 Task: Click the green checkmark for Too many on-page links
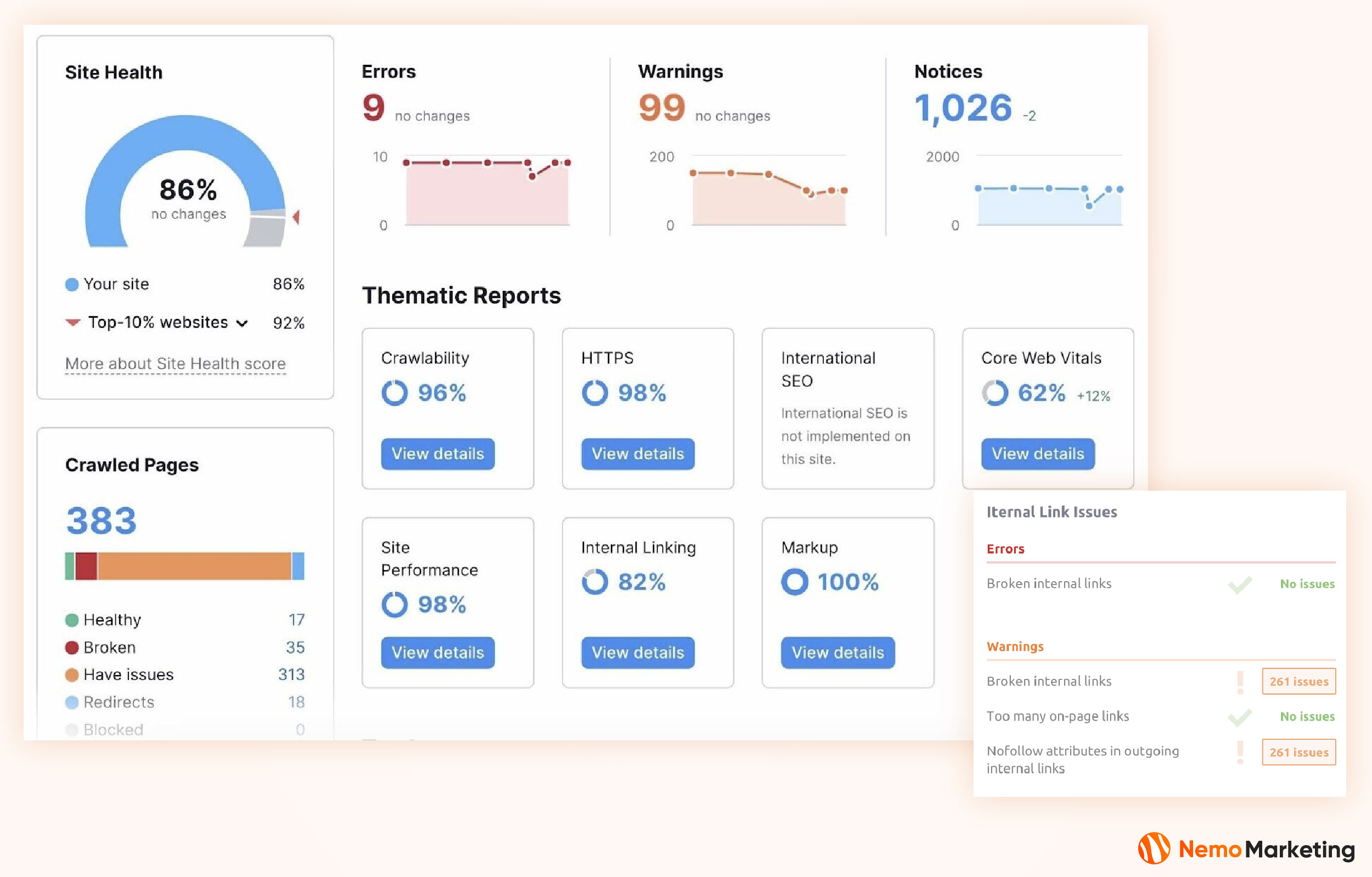tap(1239, 717)
